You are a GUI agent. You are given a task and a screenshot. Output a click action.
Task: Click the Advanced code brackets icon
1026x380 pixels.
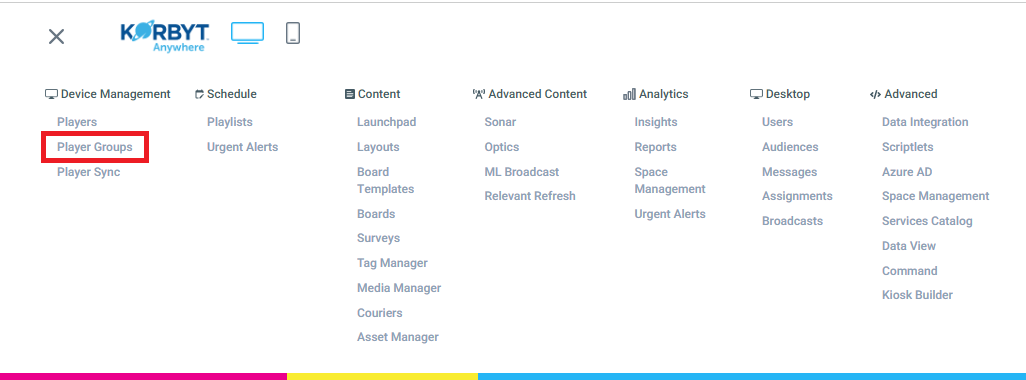point(876,94)
